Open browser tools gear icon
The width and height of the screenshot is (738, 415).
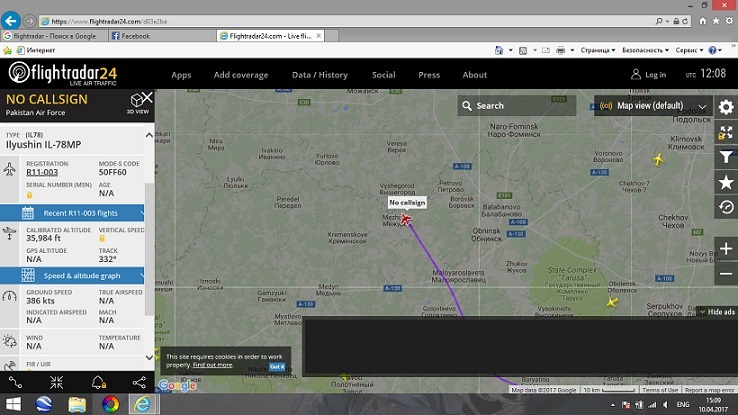point(729,21)
